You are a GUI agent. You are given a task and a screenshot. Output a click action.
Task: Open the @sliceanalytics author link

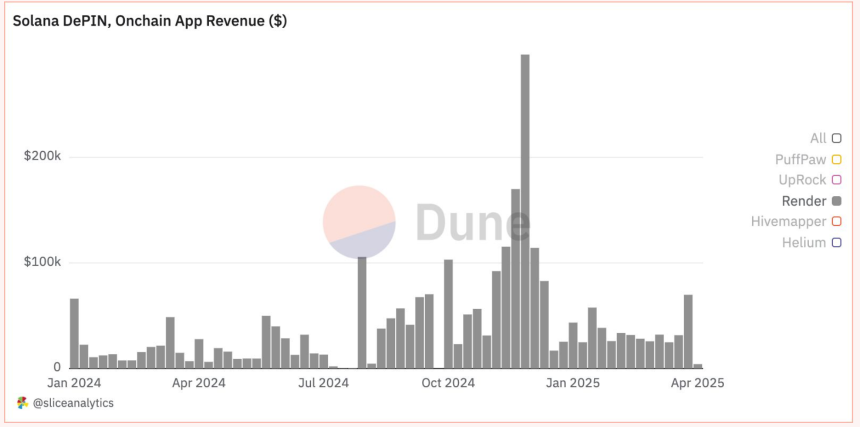(73, 402)
